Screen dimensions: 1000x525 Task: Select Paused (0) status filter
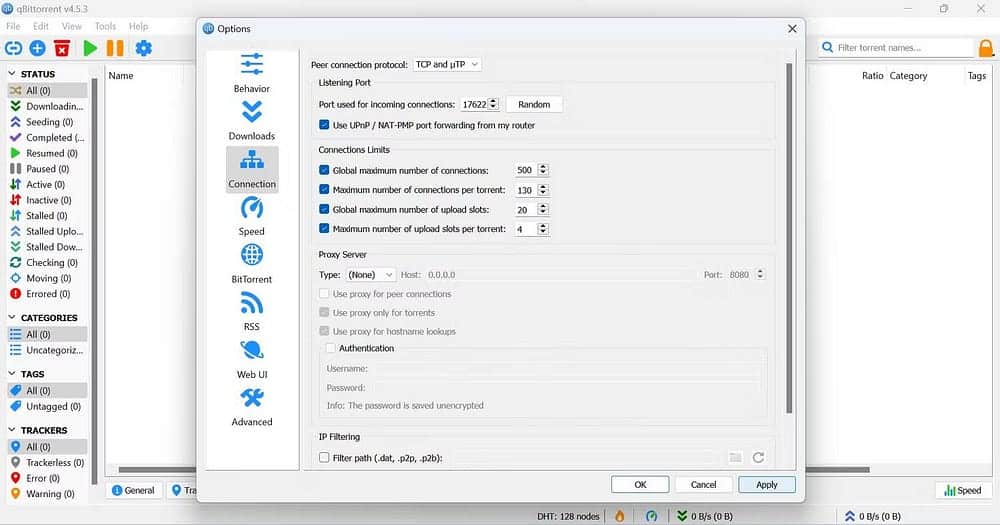click(47, 169)
